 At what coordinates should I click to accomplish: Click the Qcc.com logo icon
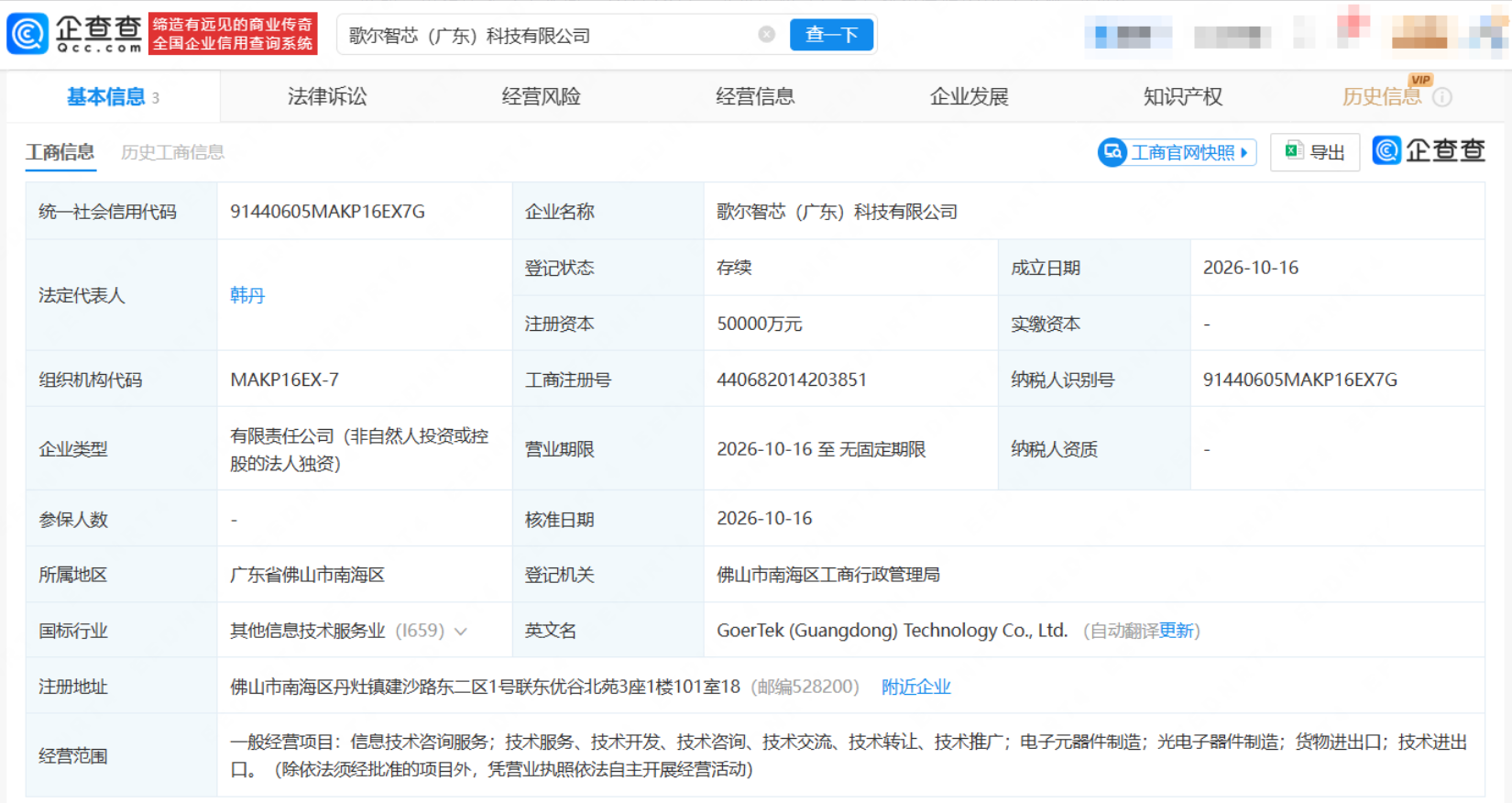pos(27,35)
